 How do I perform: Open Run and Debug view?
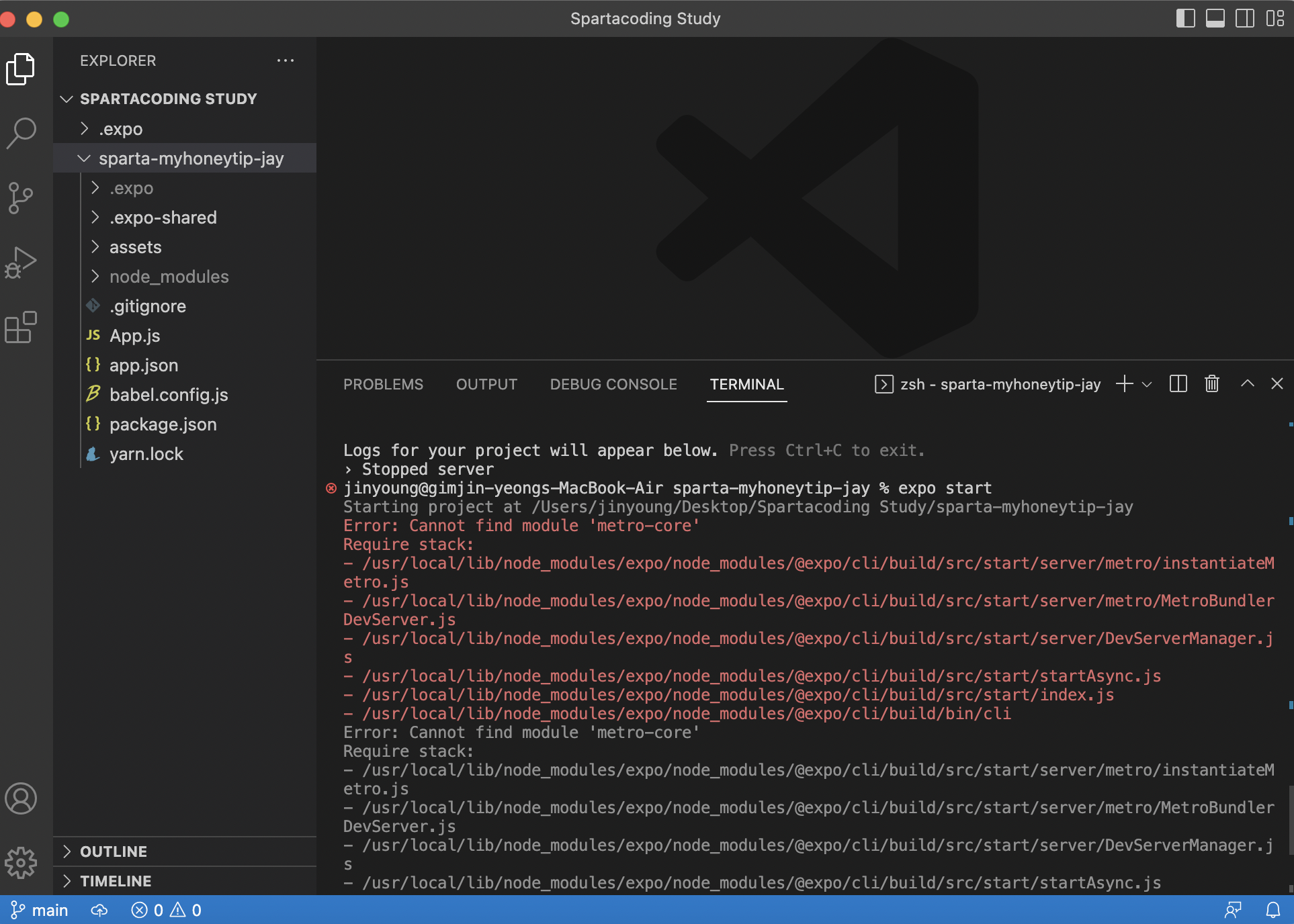tap(21, 263)
